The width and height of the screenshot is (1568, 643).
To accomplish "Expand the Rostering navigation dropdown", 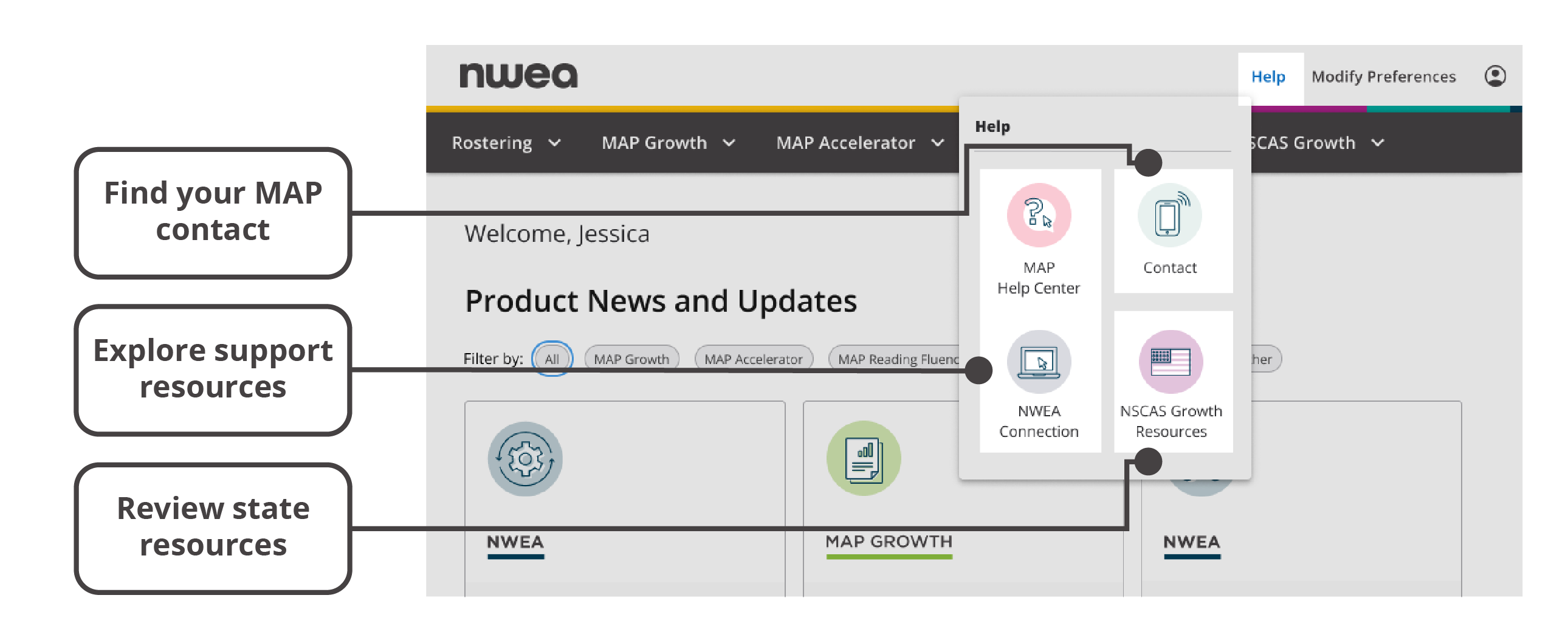I will coord(507,142).
